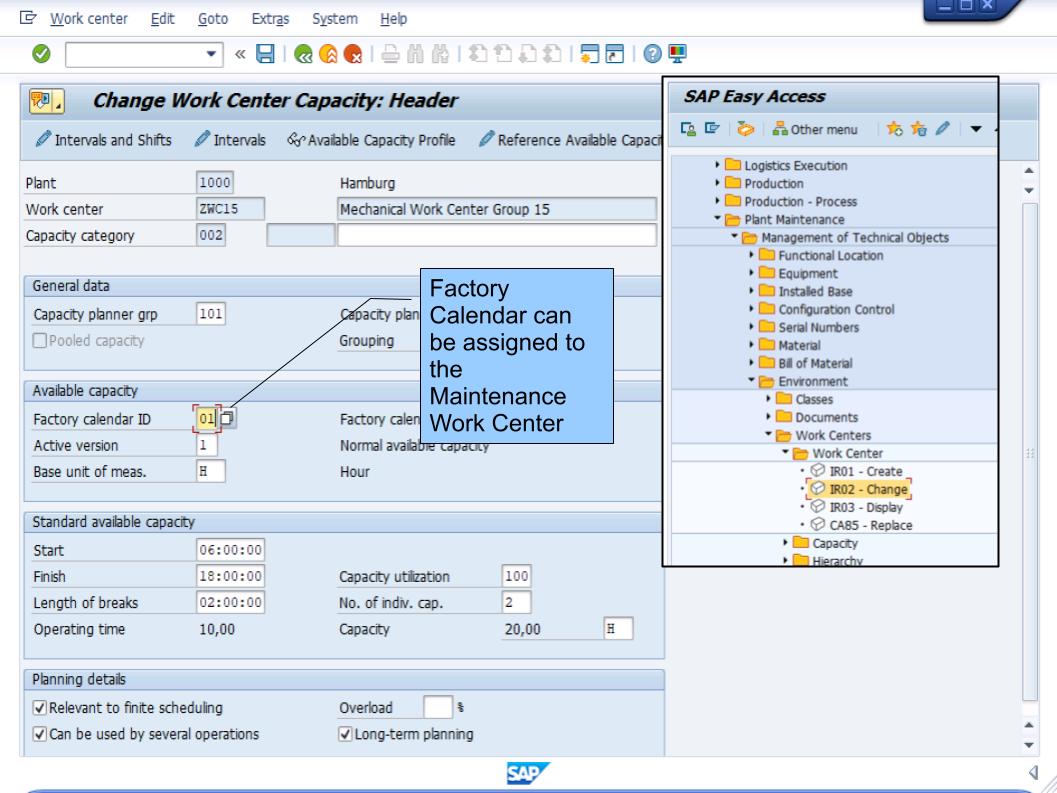Collapse the command field with double chevron
This screenshot has height=793, width=1057.
239,54
